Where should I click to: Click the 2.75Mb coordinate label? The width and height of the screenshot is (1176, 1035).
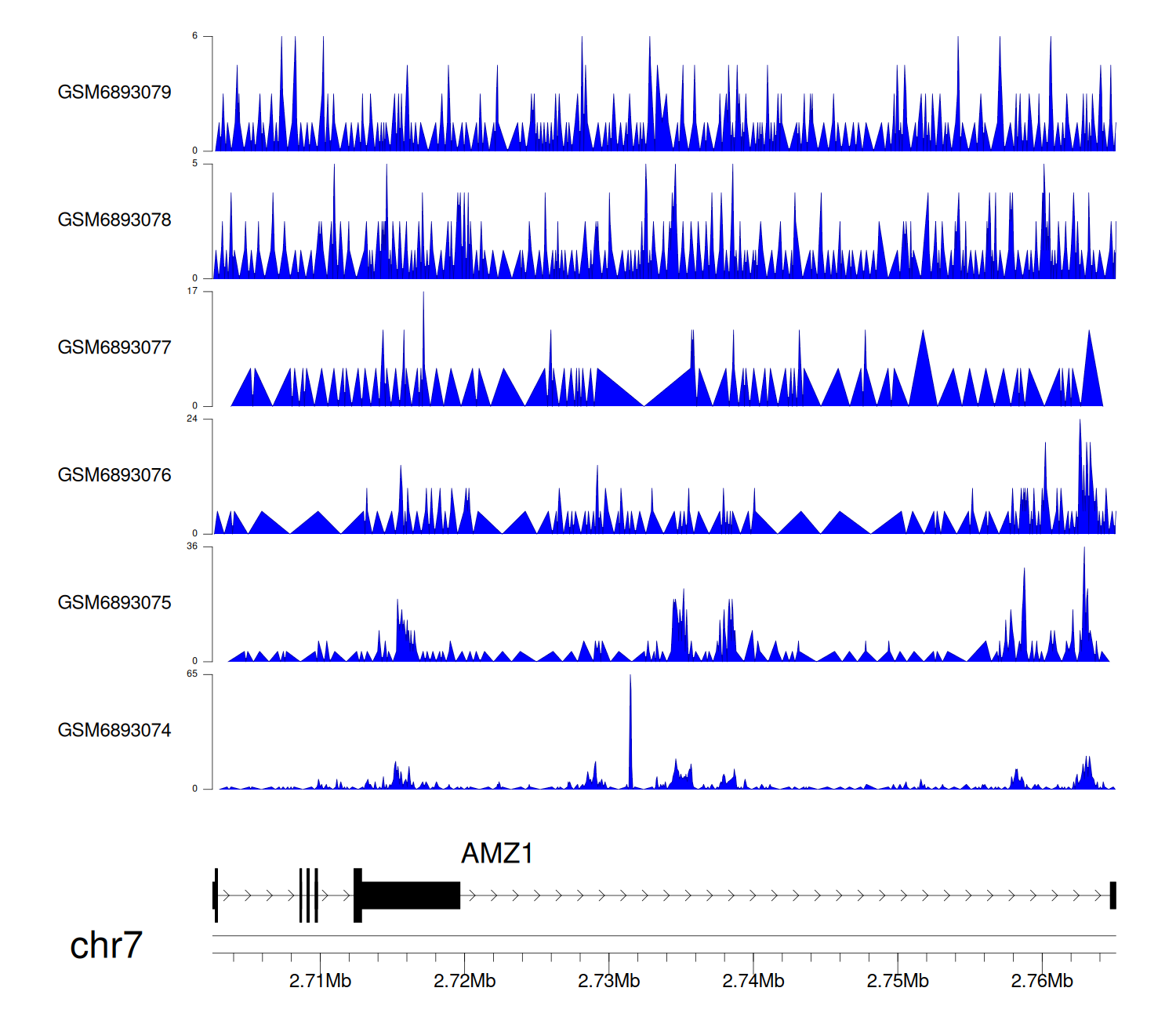click(x=897, y=981)
